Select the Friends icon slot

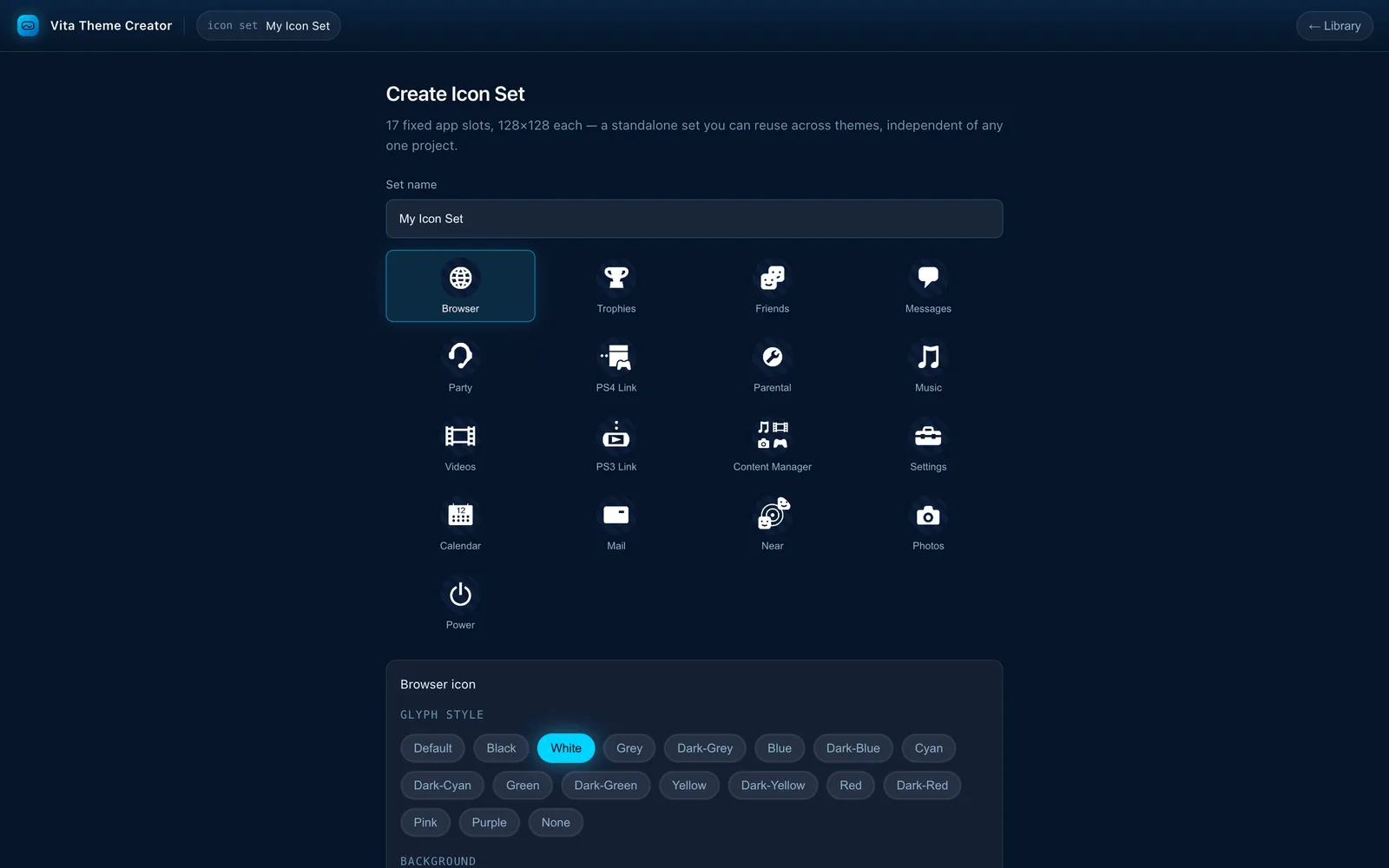click(x=772, y=286)
